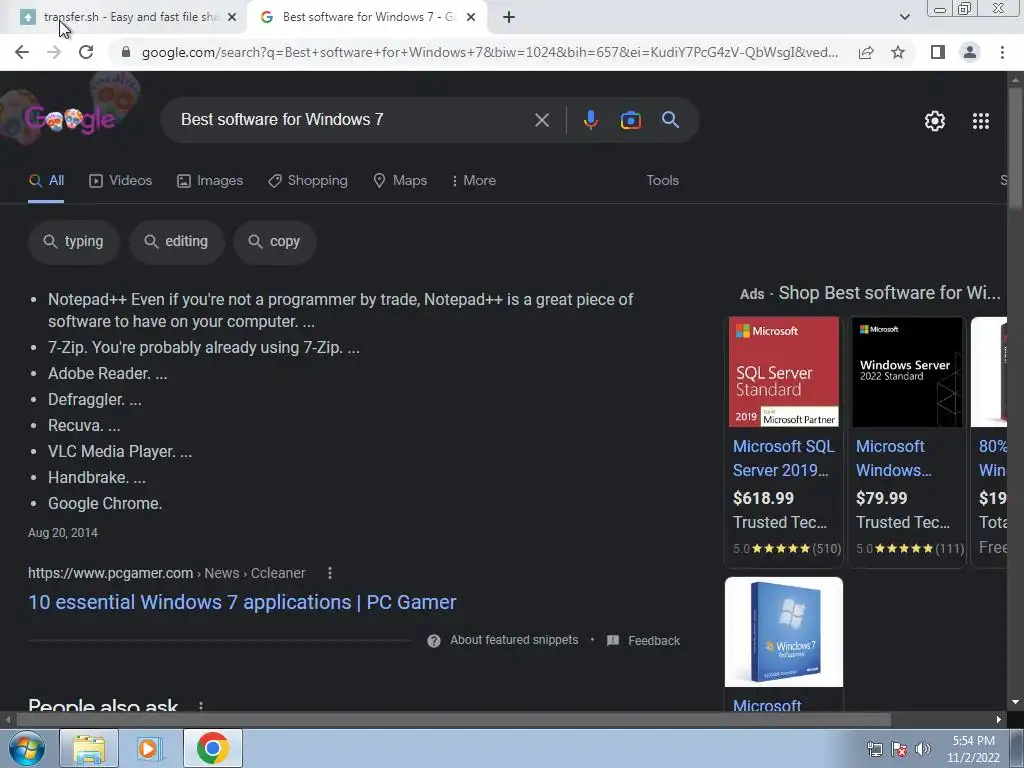Open 10 essential Windows 7 applications link
This screenshot has height=768, width=1024.
tap(242, 602)
